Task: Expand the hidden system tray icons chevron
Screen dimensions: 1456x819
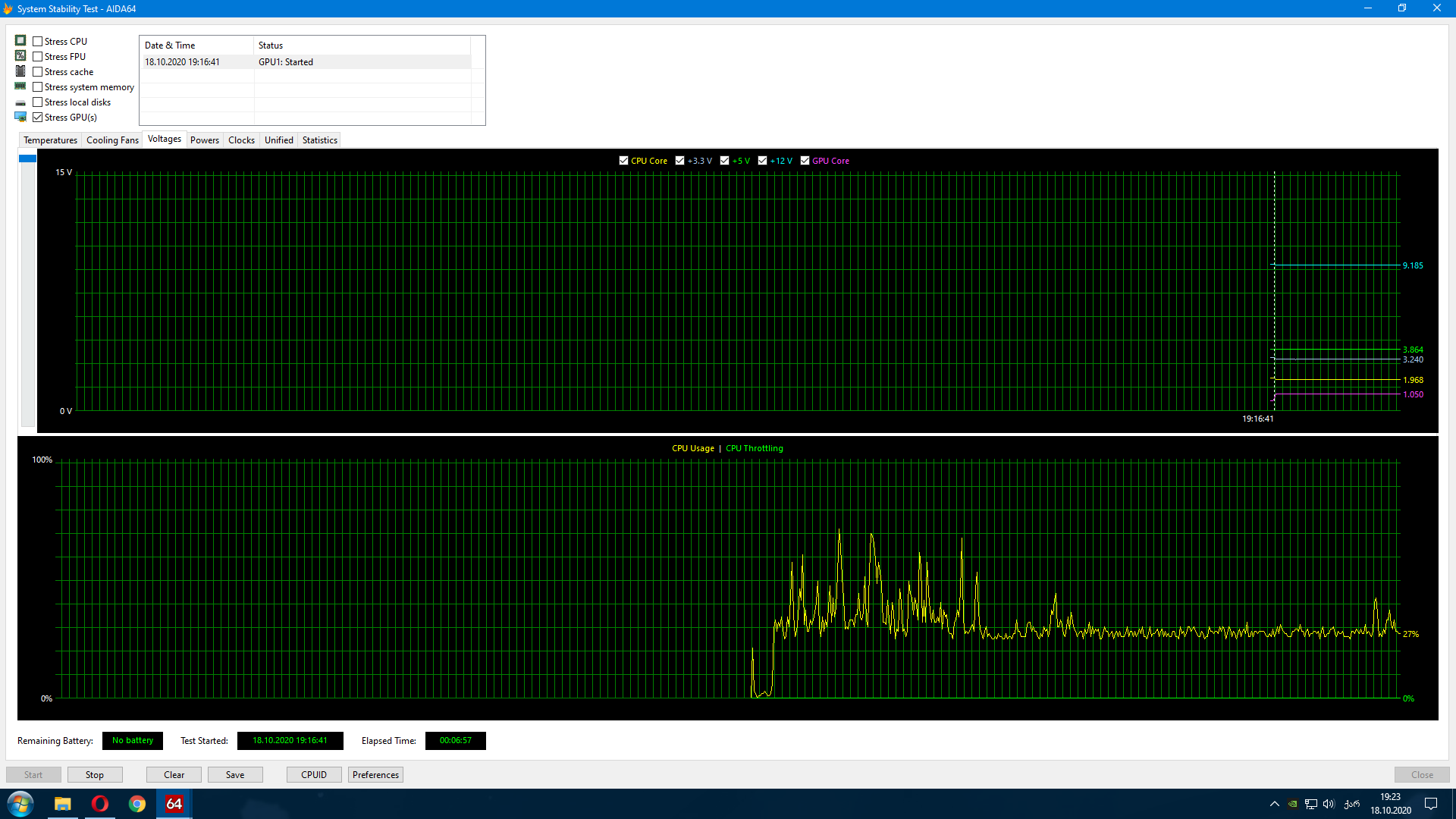Action: [1274, 804]
